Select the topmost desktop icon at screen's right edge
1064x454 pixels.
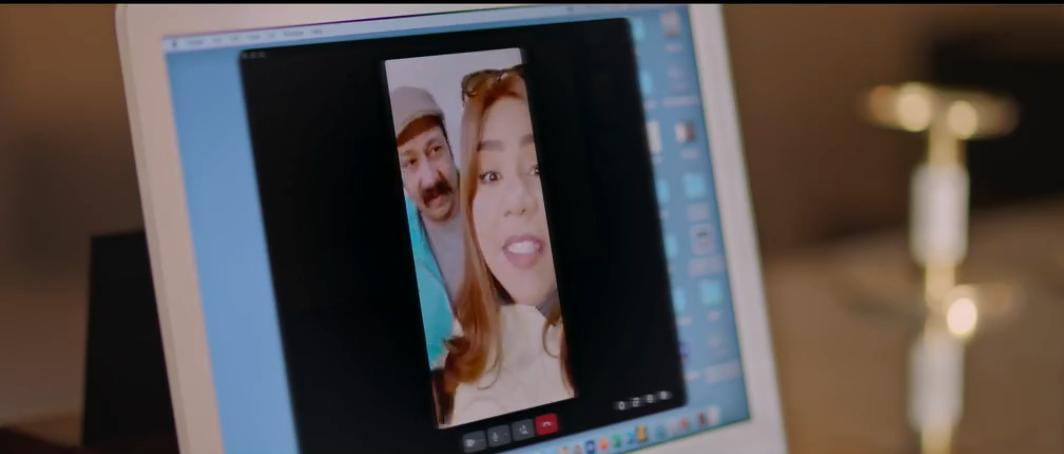tap(669, 22)
